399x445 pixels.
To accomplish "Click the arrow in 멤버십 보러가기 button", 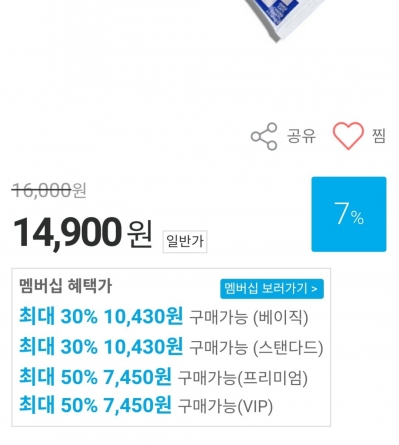I will coord(314,289).
